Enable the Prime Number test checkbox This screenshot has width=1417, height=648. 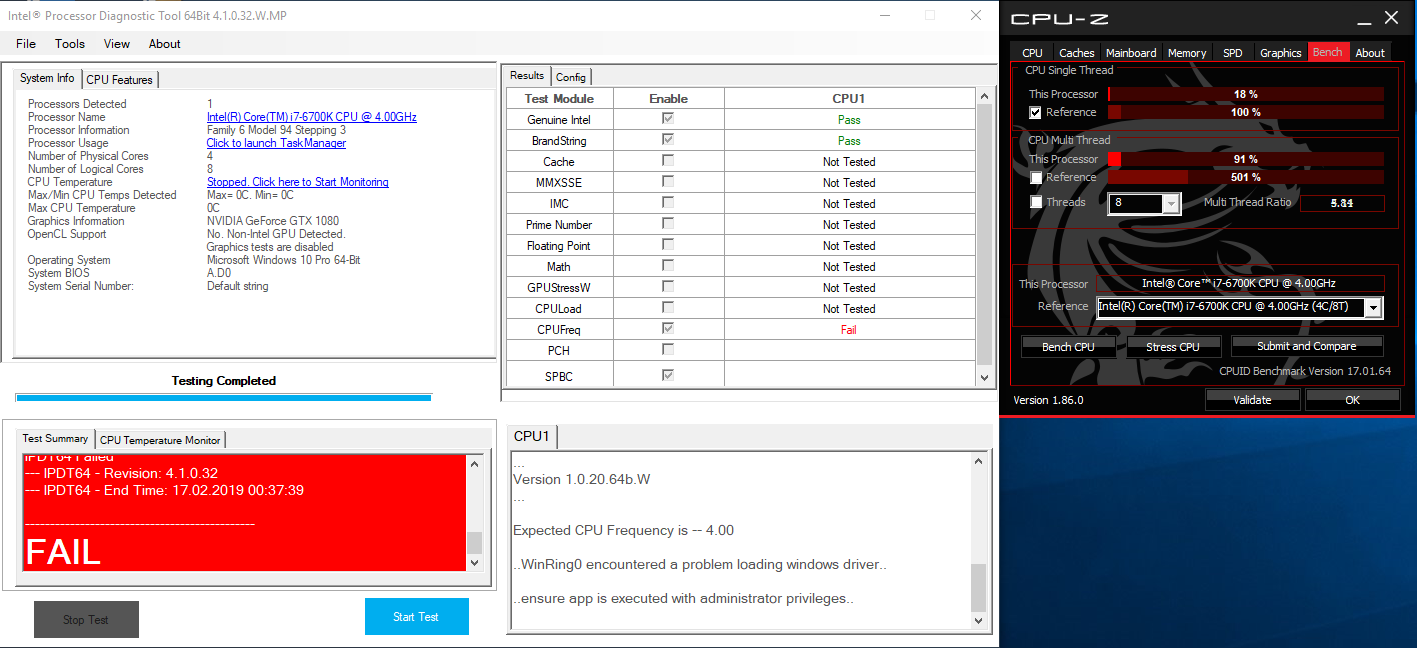click(668, 224)
